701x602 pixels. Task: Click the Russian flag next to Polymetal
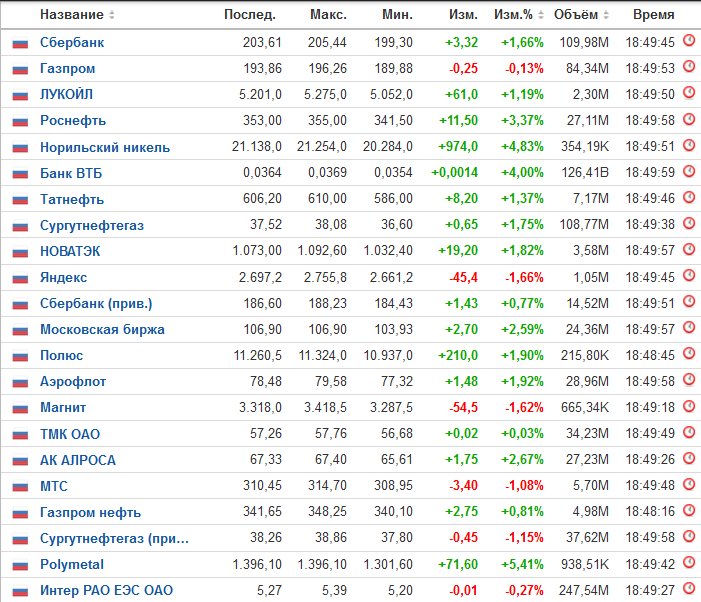click(x=20, y=565)
